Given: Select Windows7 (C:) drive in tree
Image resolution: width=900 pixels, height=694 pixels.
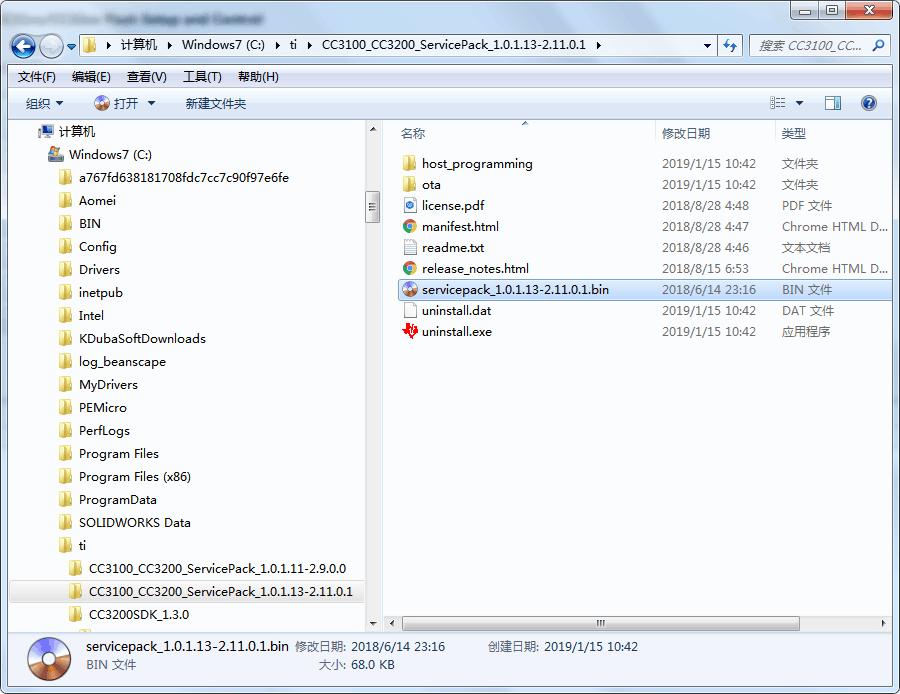Looking at the screenshot, I should point(110,154).
